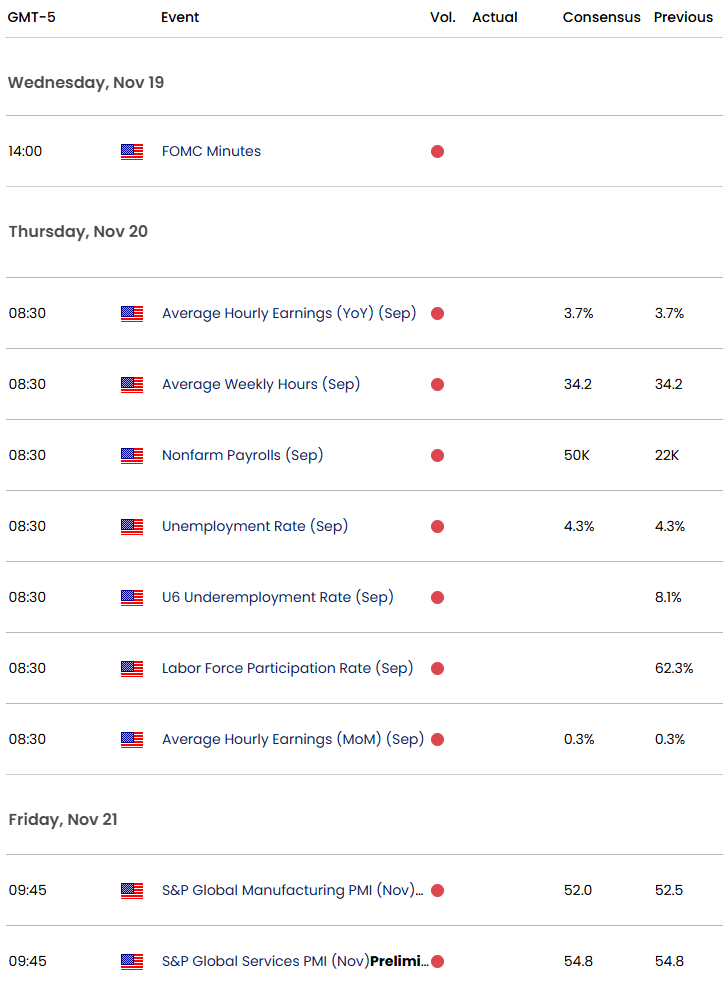Screen dimensions: 723x983
Task: Select the Unemployment Rate (Sep) event
Action: point(255,527)
